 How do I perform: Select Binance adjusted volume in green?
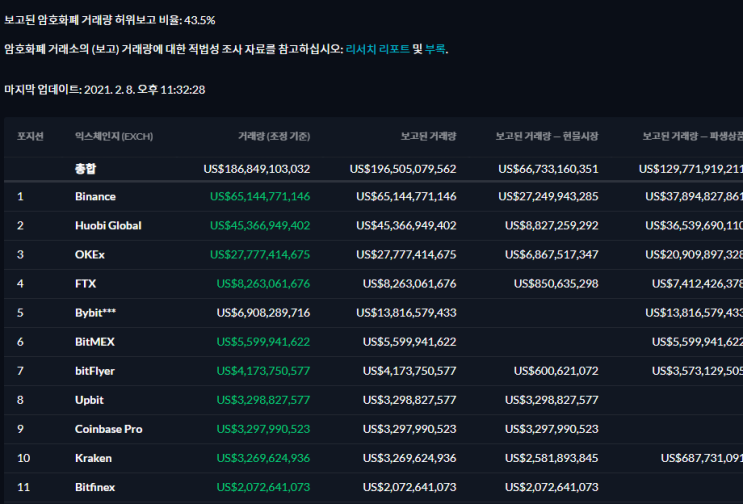pos(260,197)
